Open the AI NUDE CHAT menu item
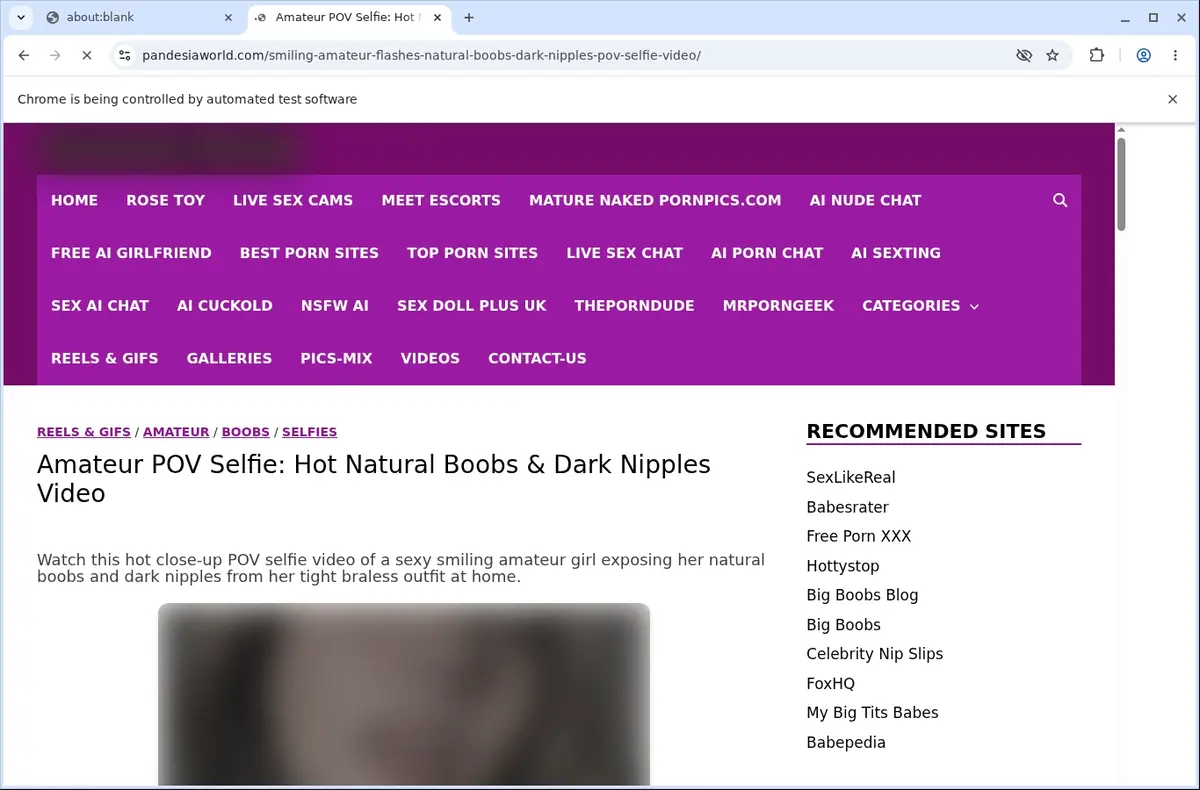1200x790 pixels. pyautogui.click(x=865, y=200)
